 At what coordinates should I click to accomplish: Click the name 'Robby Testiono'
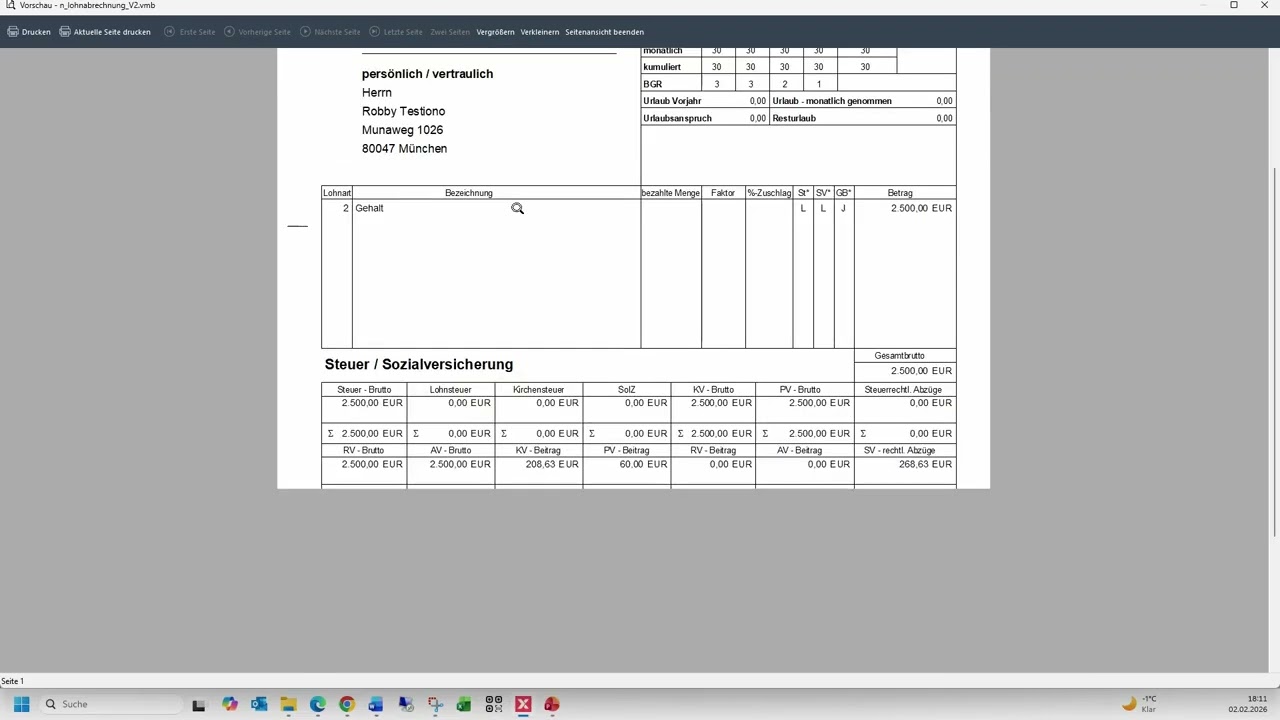(x=403, y=111)
